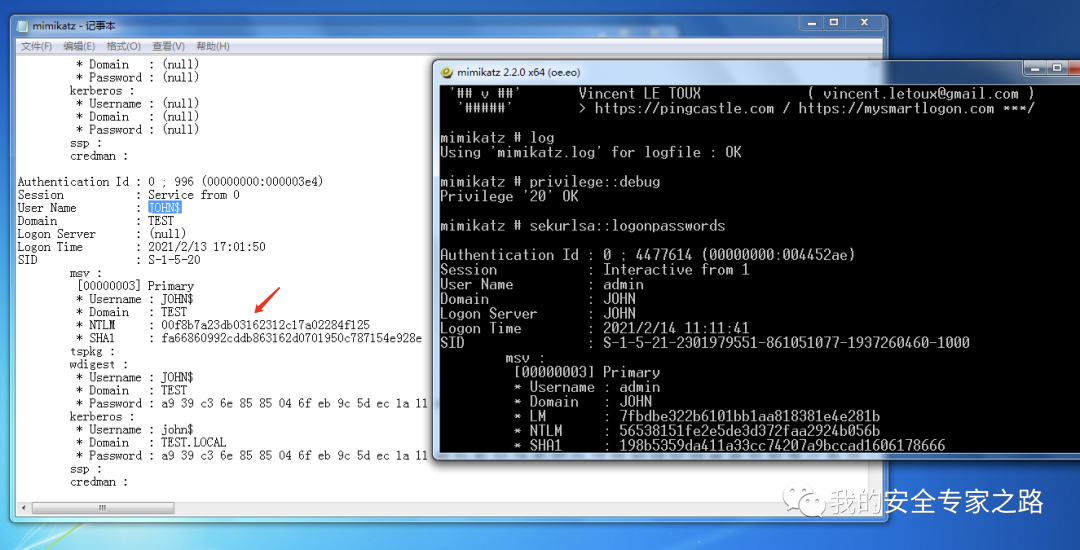Click the '[00000003] Primary' line in Notepad
The height and width of the screenshot is (550, 1080).
pyautogui.click(x=135, y=286)
